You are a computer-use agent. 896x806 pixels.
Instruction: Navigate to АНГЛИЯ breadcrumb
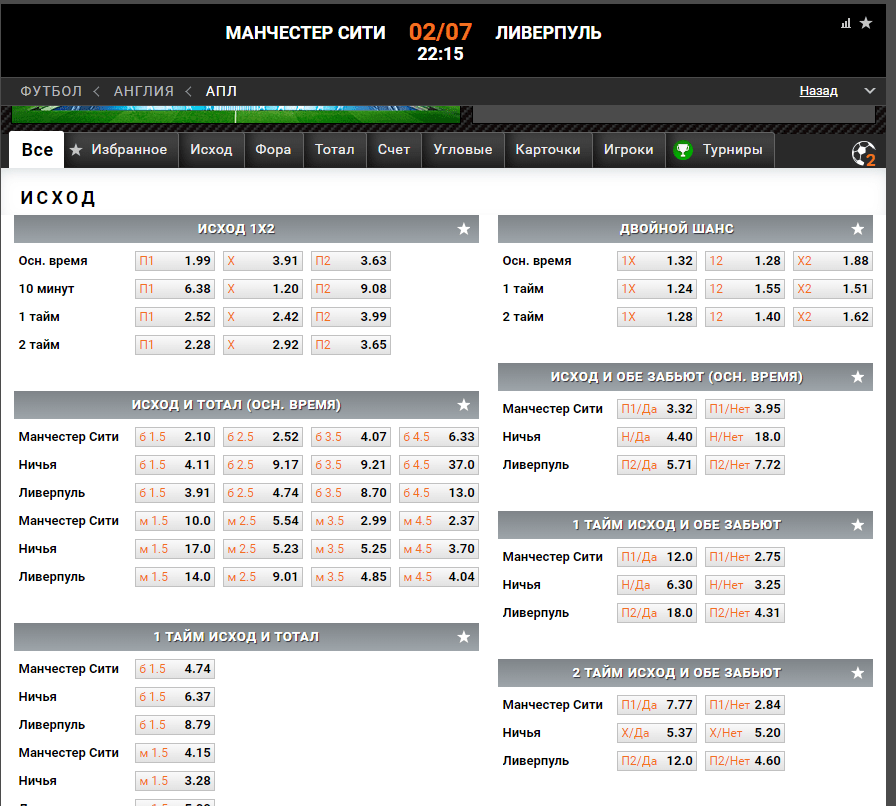(143, 91)
